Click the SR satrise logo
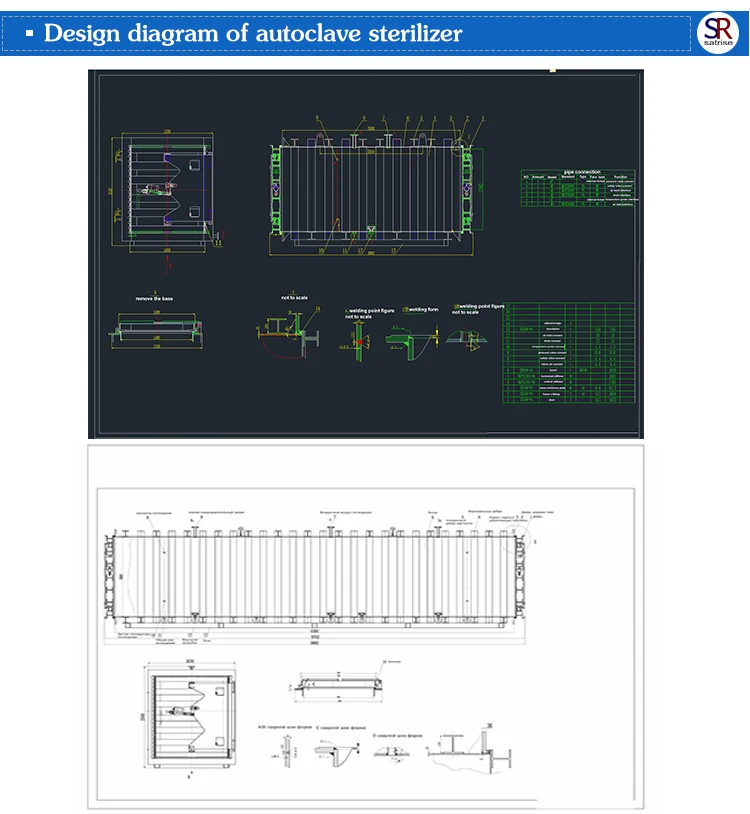Screen dimensions: 750x814 coord(718,33)
